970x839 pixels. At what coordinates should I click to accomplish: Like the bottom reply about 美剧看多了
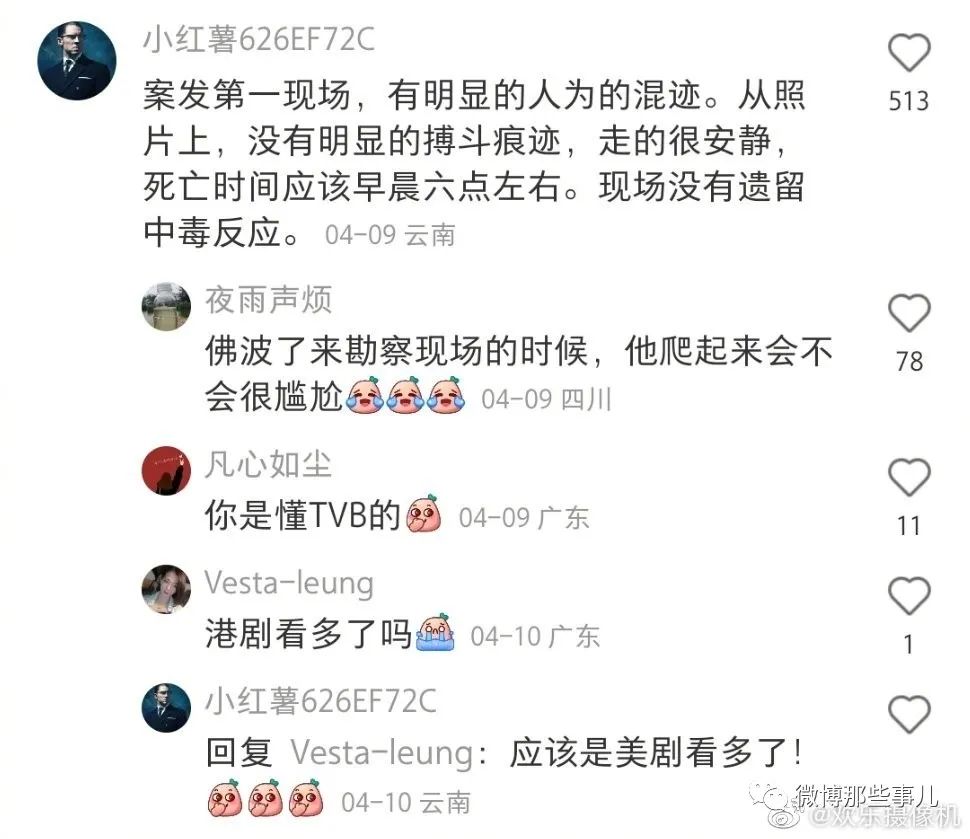coord(909,714)
